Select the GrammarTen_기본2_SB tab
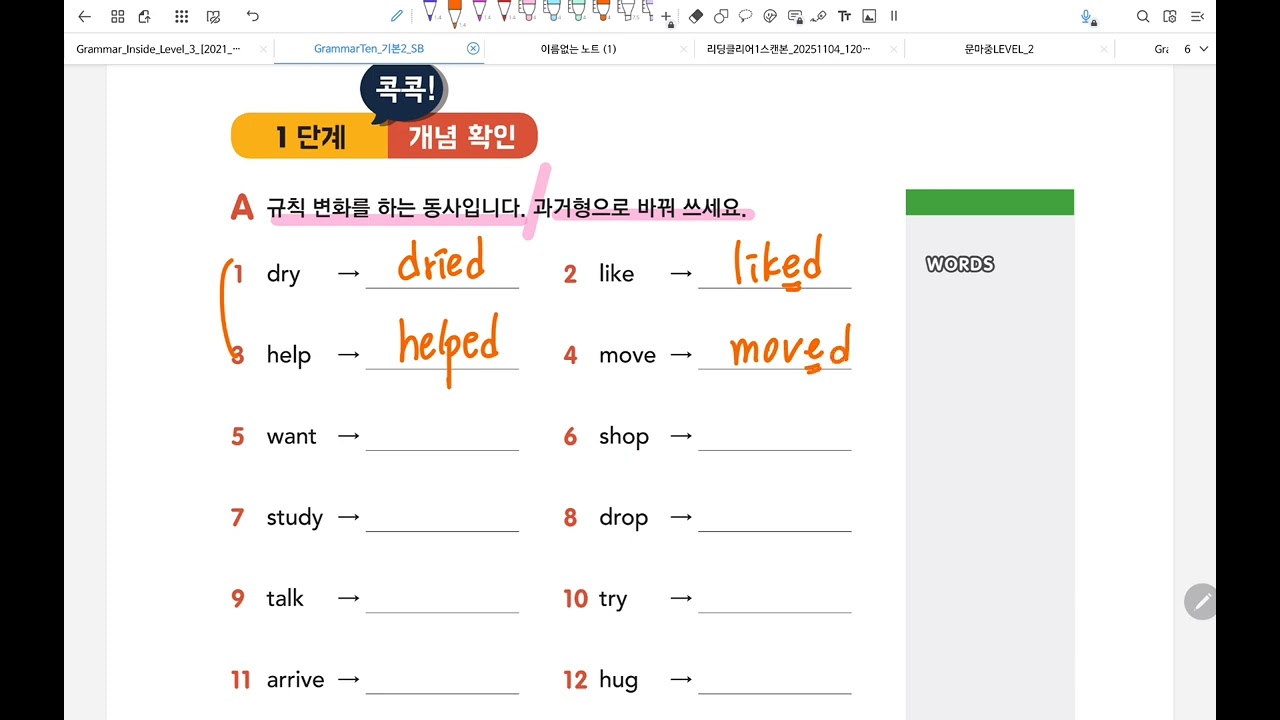1280x720 pixels. (368, 49)
